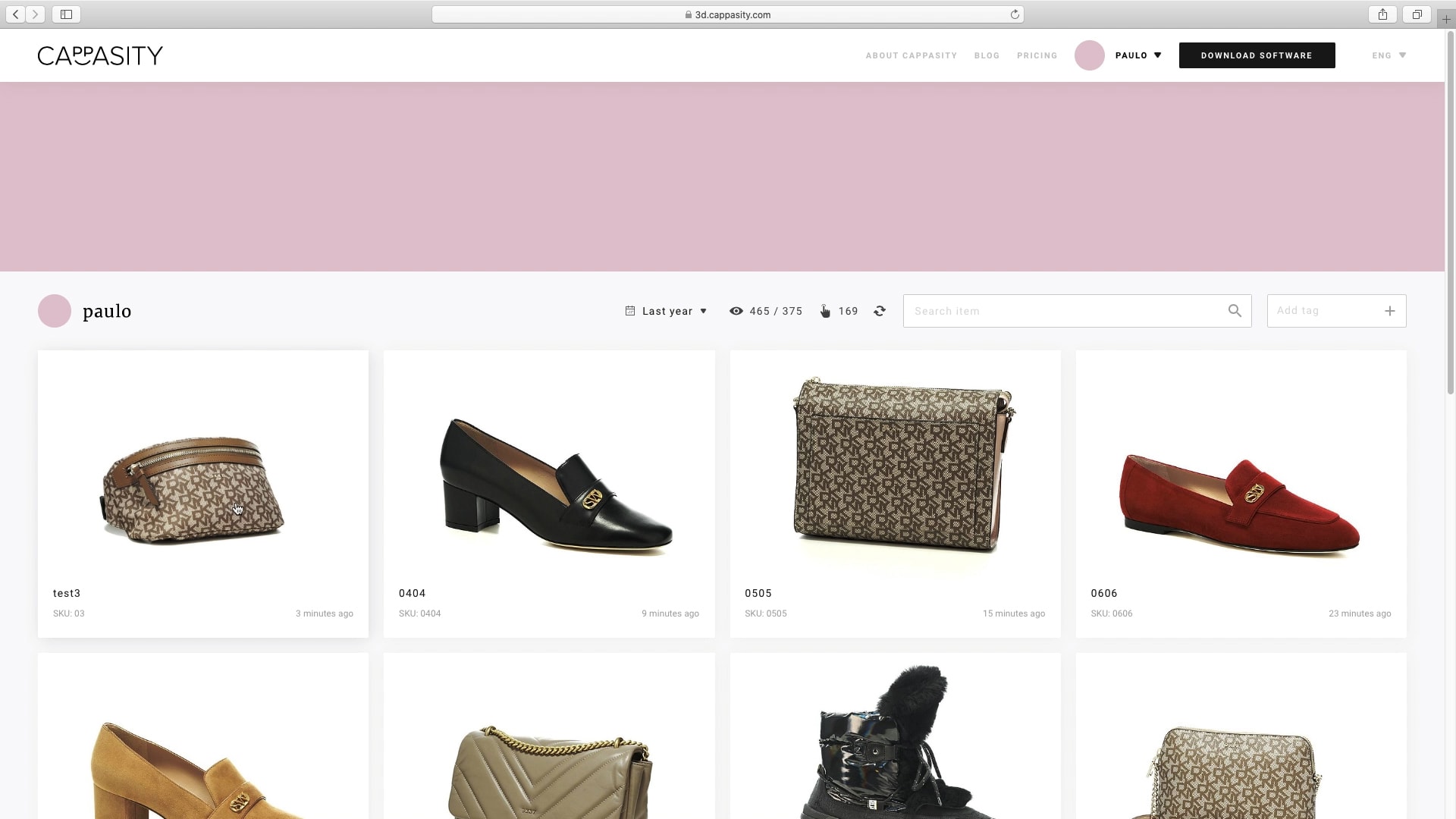Click the 0505 item title
Screen dimensions: 1456x819
click(x=758, y=593)
